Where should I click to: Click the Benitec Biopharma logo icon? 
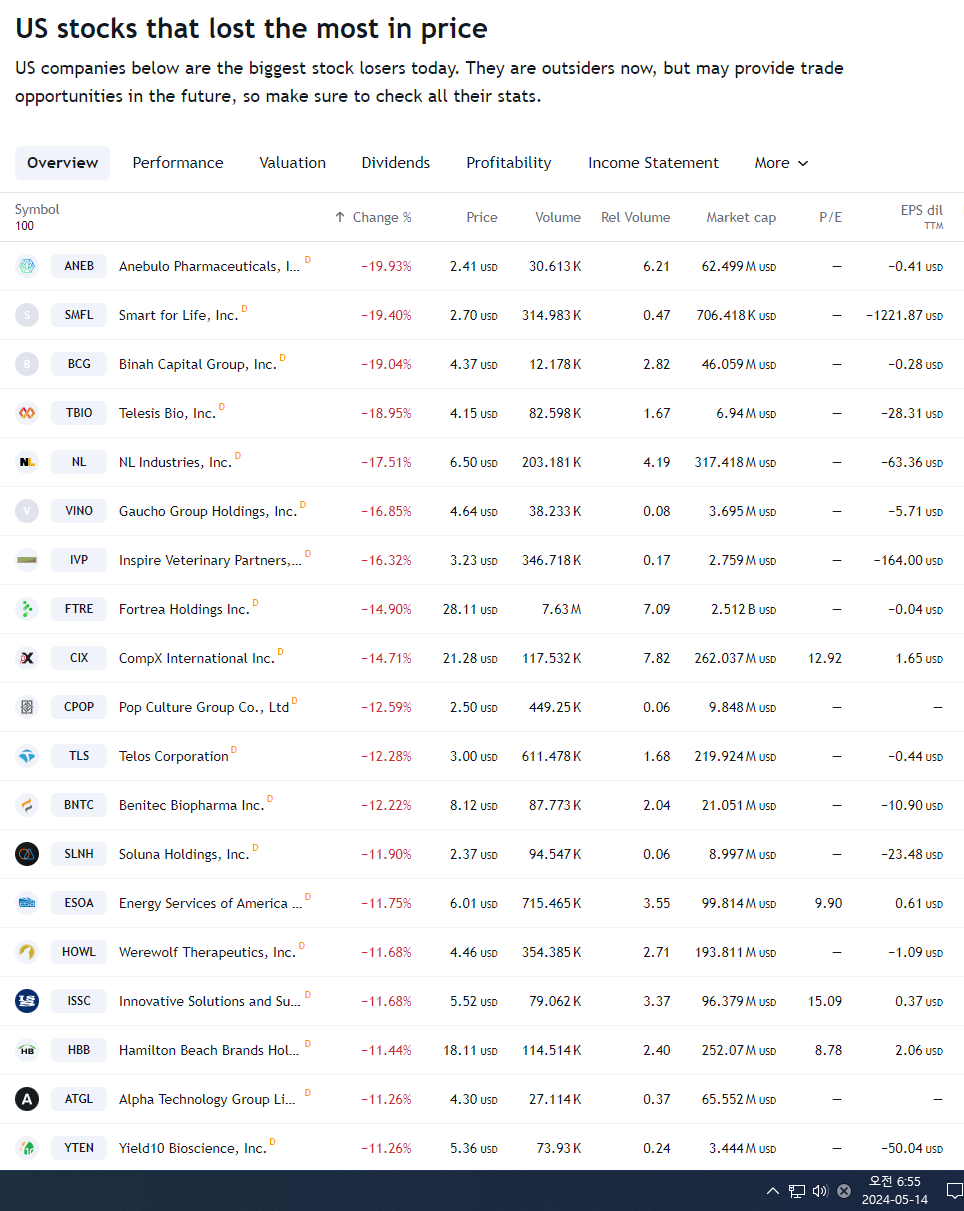tap(27, 805)
